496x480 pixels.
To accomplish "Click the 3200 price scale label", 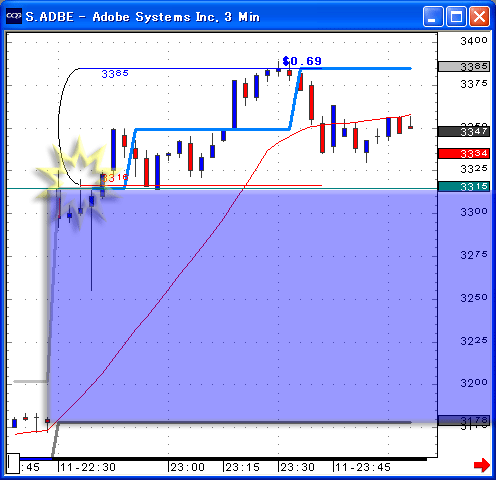I will pos(474,383).
